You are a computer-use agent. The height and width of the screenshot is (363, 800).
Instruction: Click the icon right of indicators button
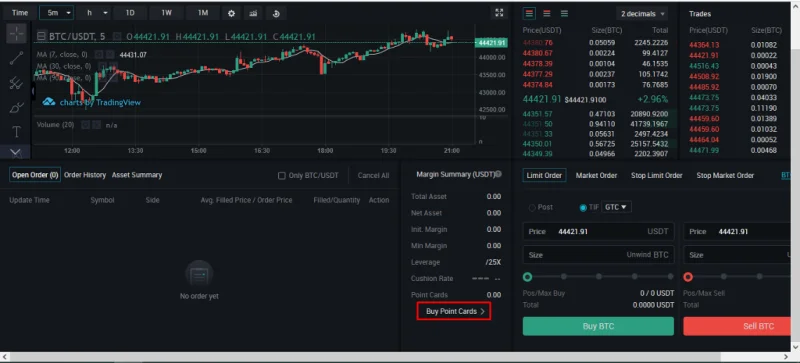tap(276, 13)
